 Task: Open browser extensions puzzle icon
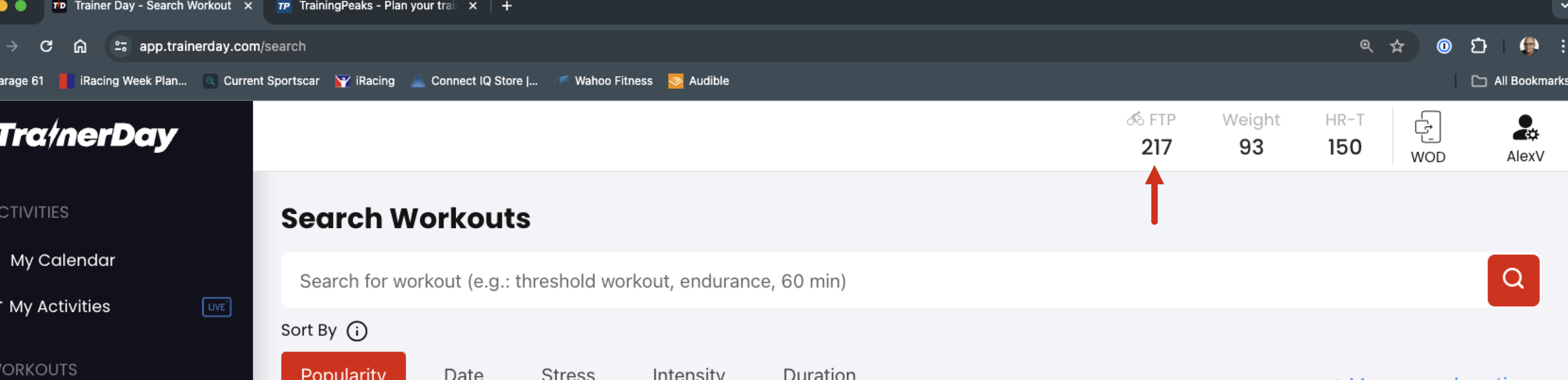pos(1478,46)
